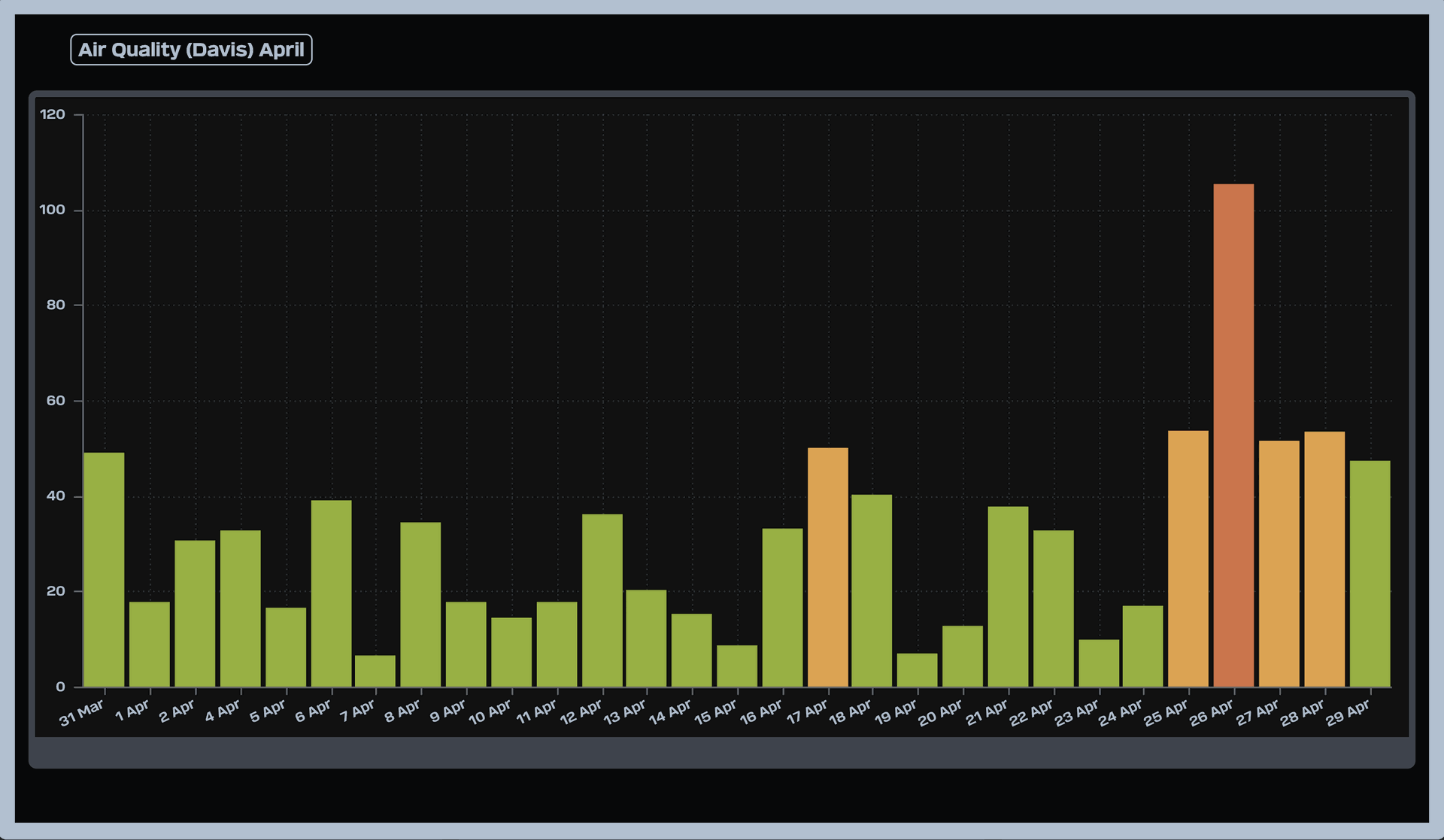Click the orange 27 Apr bar

click(1279, 564)
